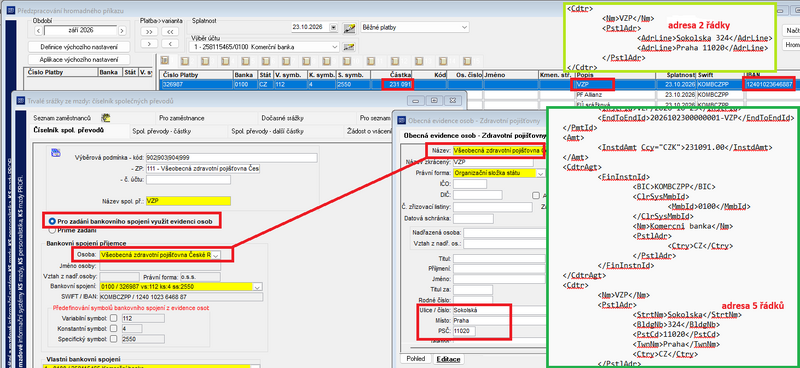Select page icon number 8 above payments table
This screenshot has width=800, height=368.
click(306, 61)
